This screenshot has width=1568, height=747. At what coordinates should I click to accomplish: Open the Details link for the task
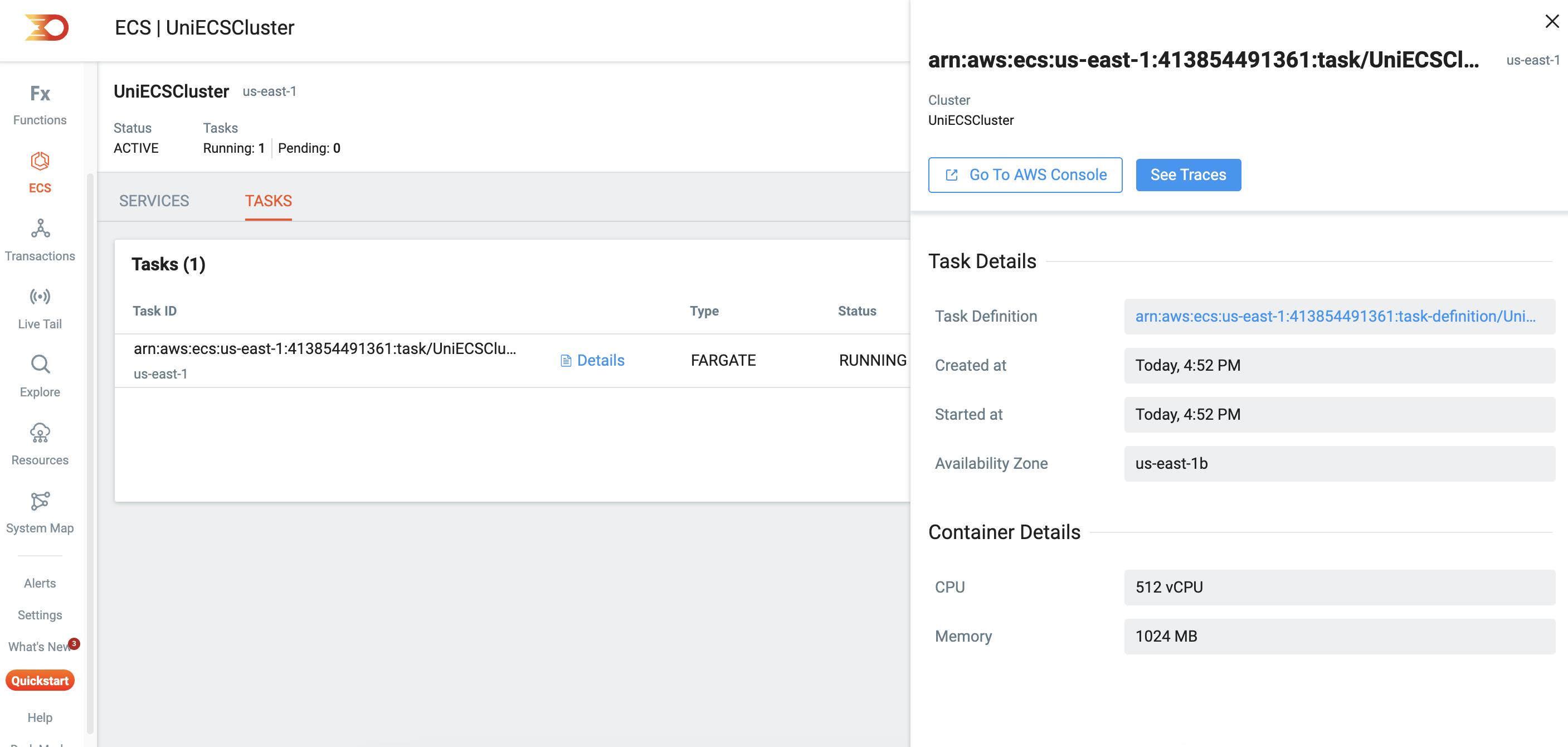tap(600, 361)
